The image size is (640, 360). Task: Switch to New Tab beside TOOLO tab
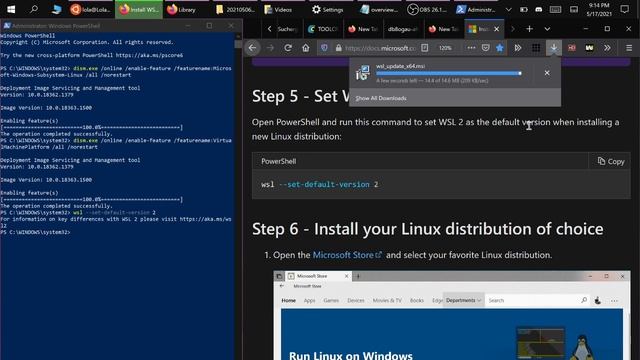[x=363, y=29]
